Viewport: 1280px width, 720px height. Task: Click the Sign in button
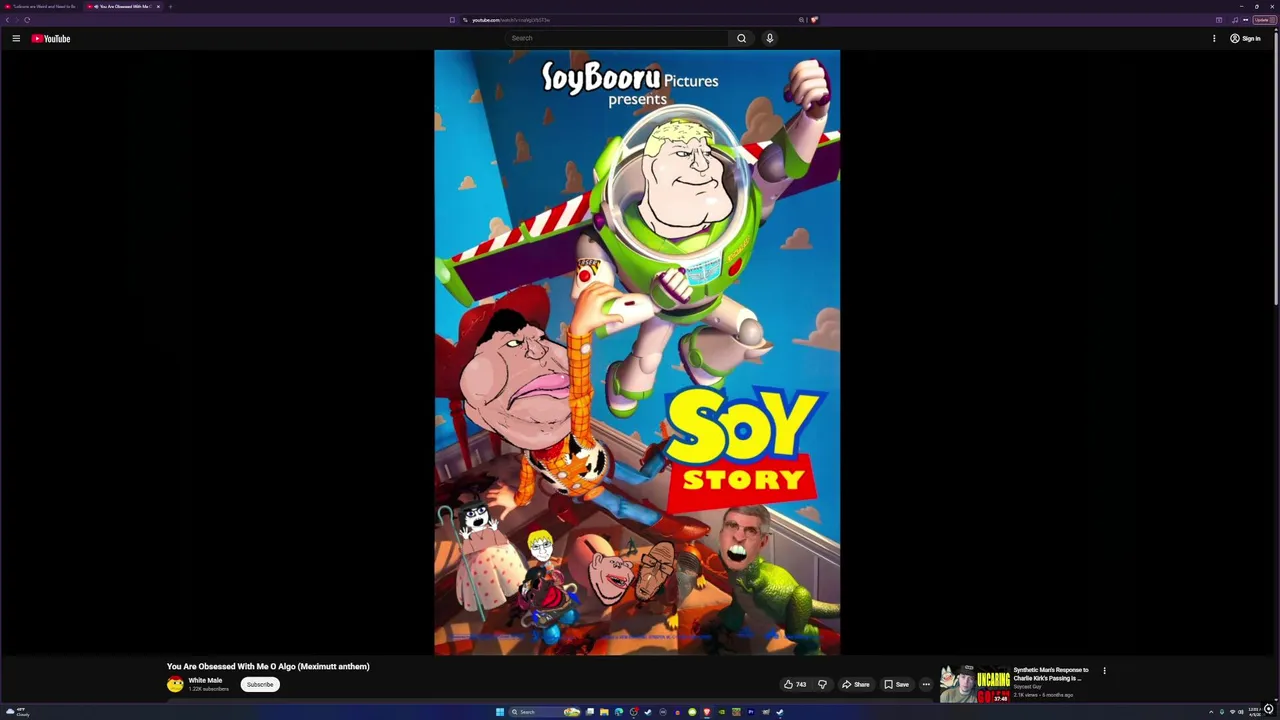coord(1245,38)
